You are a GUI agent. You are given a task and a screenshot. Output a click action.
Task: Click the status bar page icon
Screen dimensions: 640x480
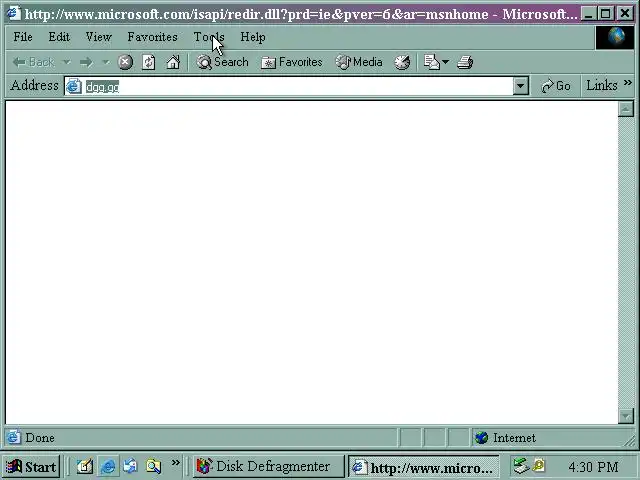coord(13,437)
